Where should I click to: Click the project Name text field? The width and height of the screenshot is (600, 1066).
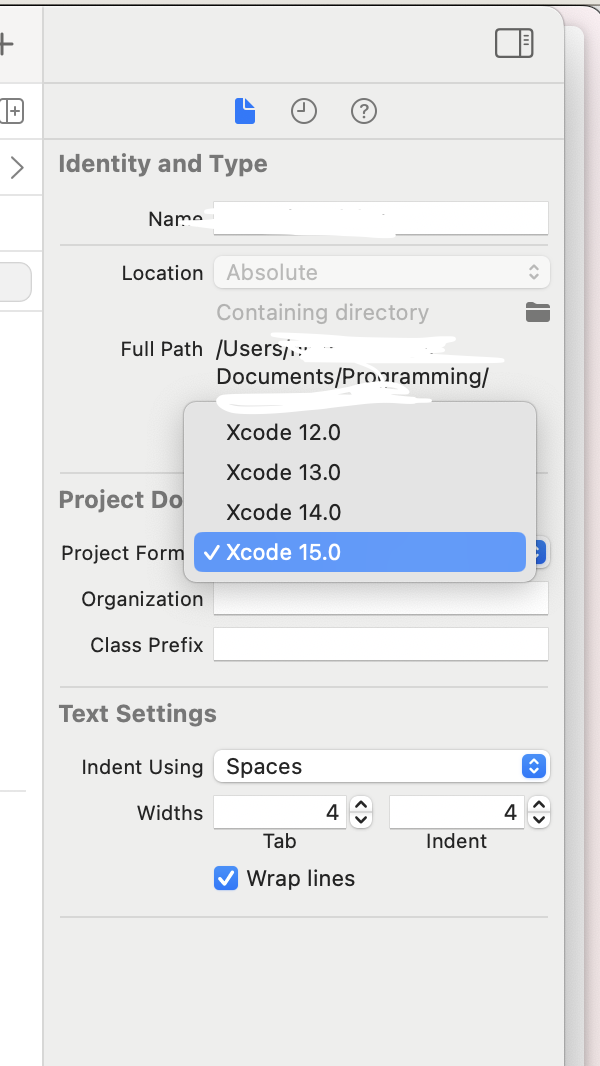[381, 218]
